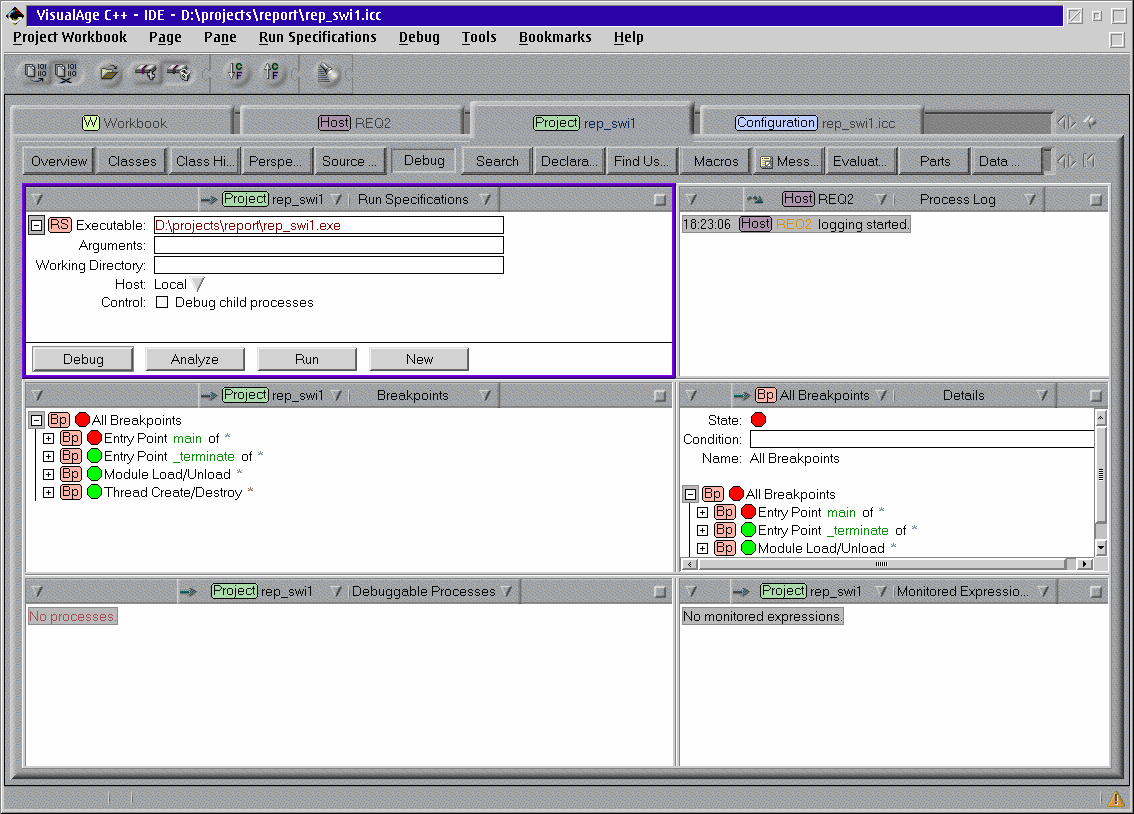This screenshot has width=1134, height=814.
Task: Toggle the state circle of Entry Point main in the Breakpoints pane
Action: [94, 438]
